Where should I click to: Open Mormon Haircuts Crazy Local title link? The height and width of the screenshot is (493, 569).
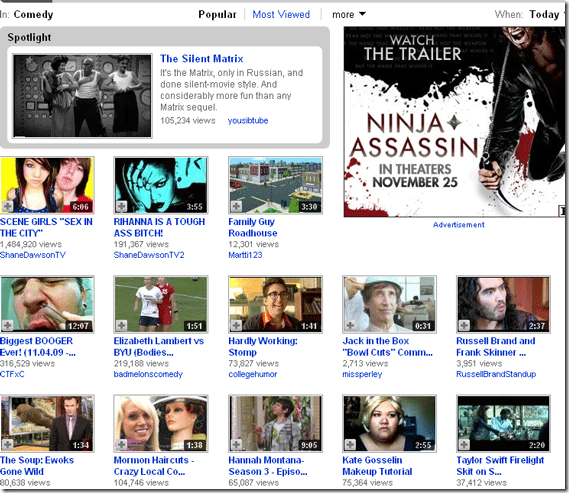tap(154, 465)
